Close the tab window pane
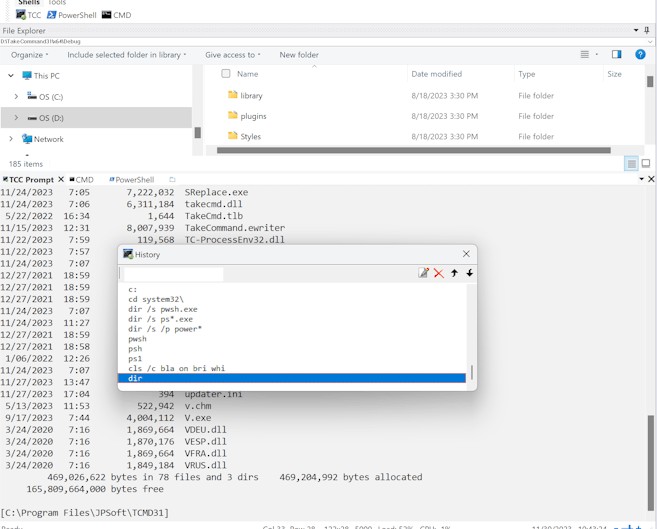 coord(651,179)
